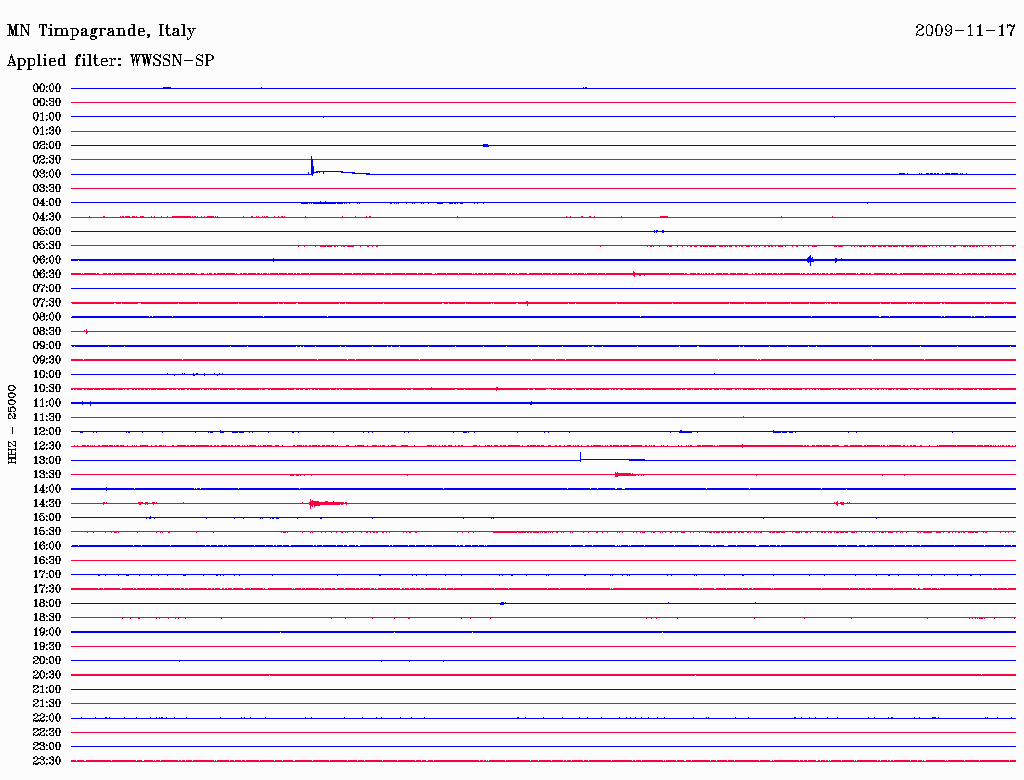Click the 16:00 time label

pyautogui.click(x=47, y=546)
